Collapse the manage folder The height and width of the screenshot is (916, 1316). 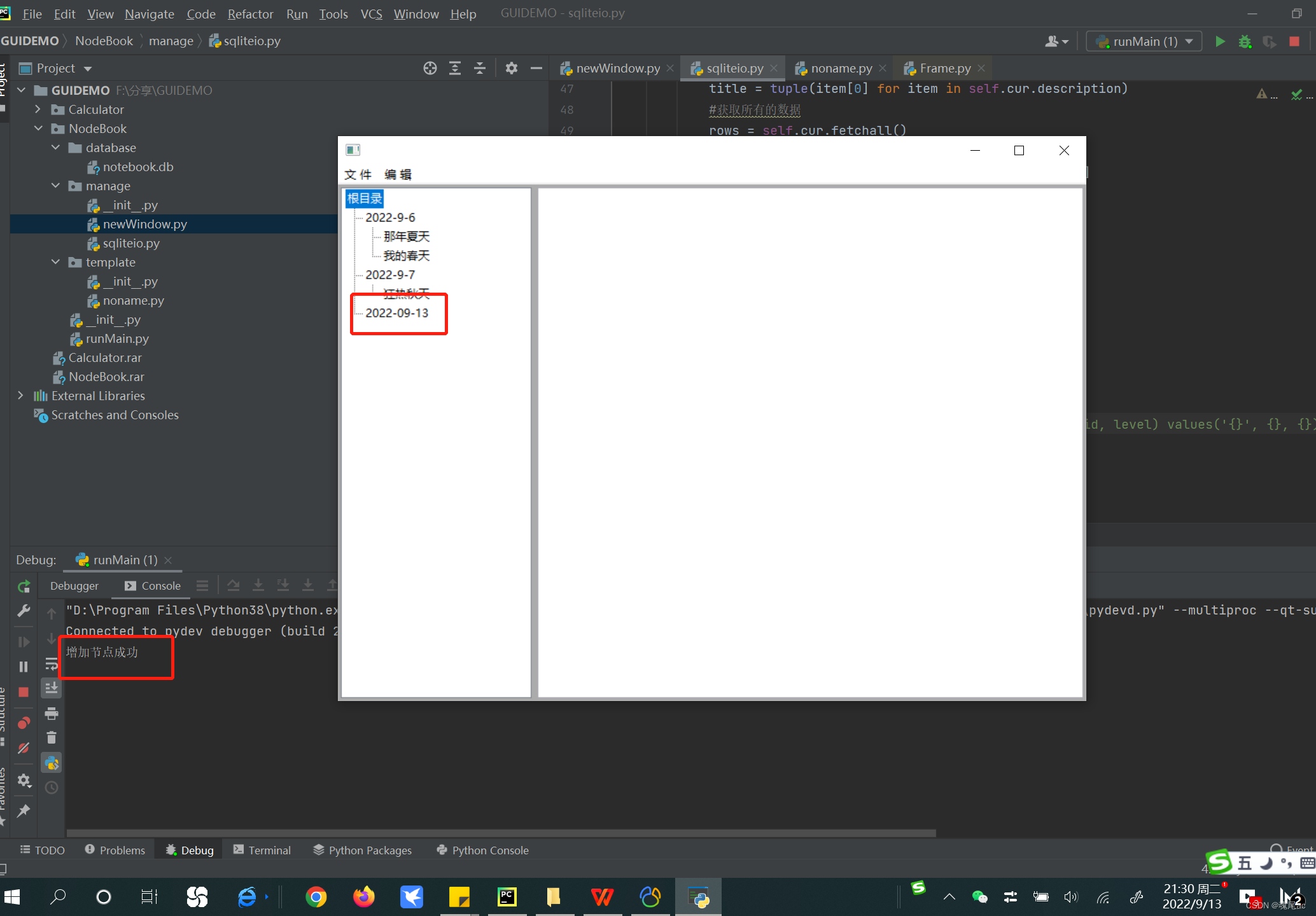click(55, 186)
